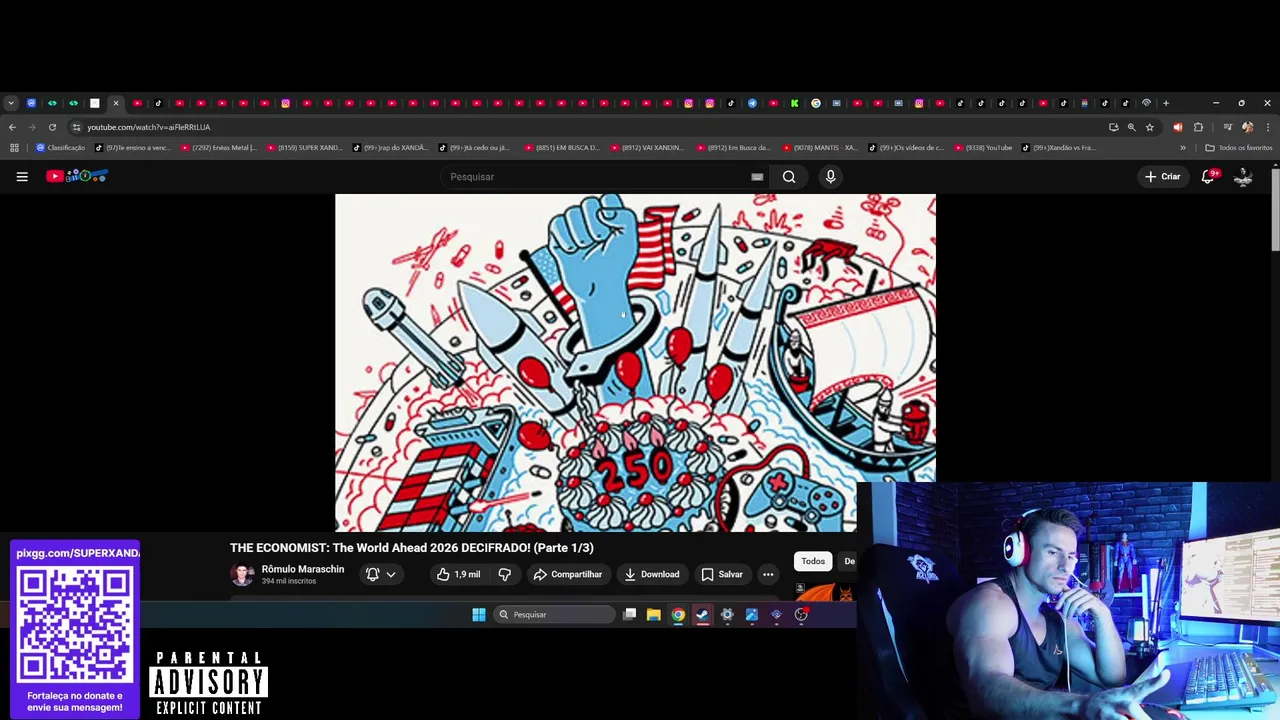Close the active browser tab

point(116,103)
